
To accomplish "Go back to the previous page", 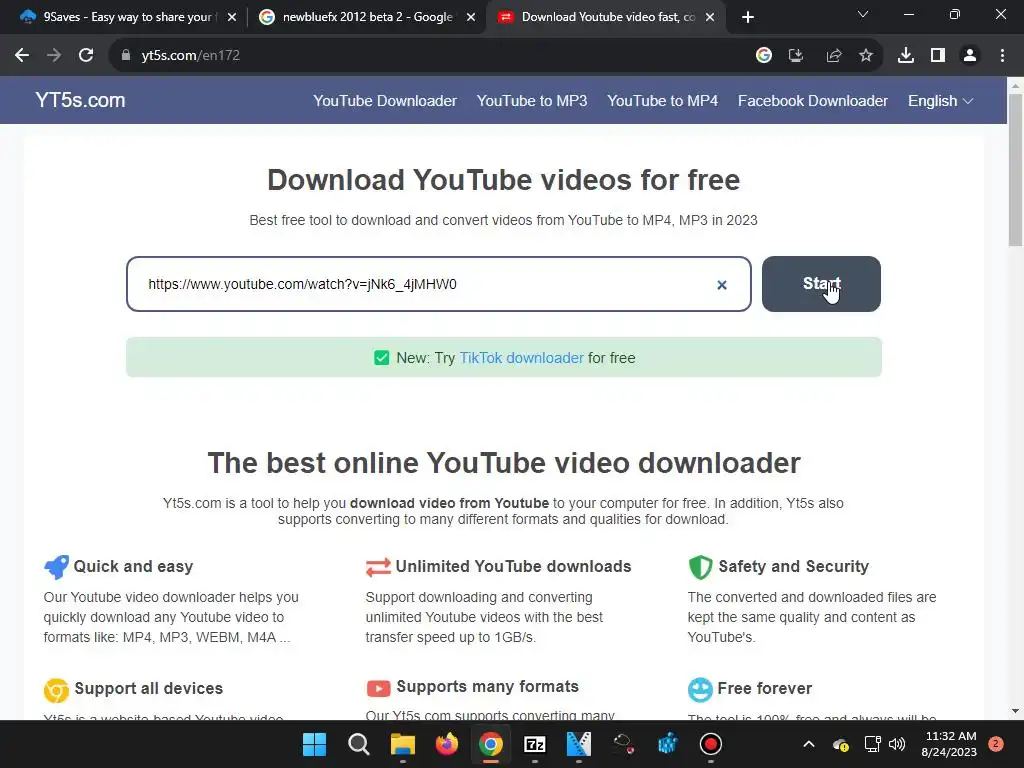I will pos(22,56).
